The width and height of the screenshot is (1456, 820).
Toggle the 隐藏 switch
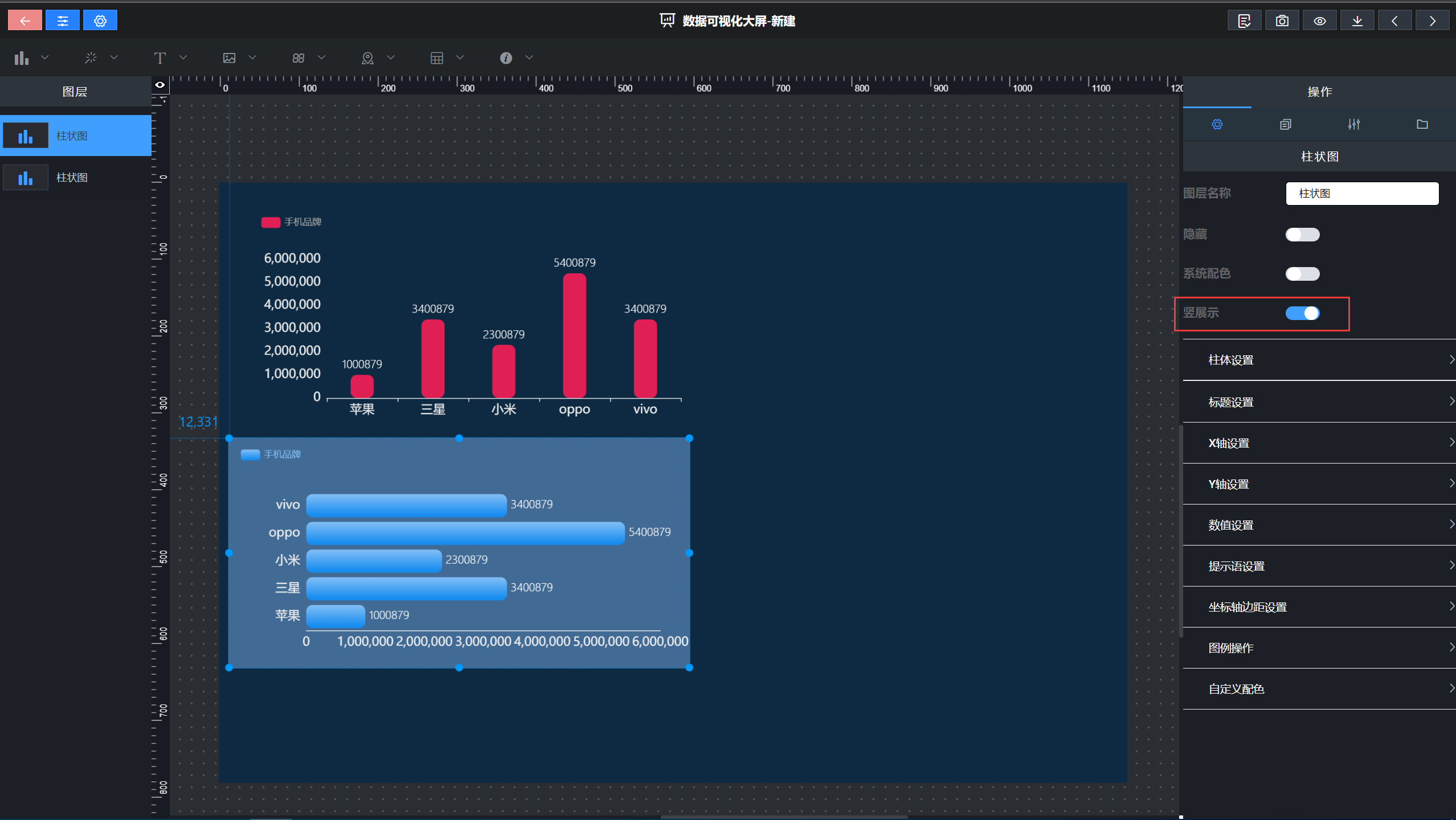[x=1303, y=235]
